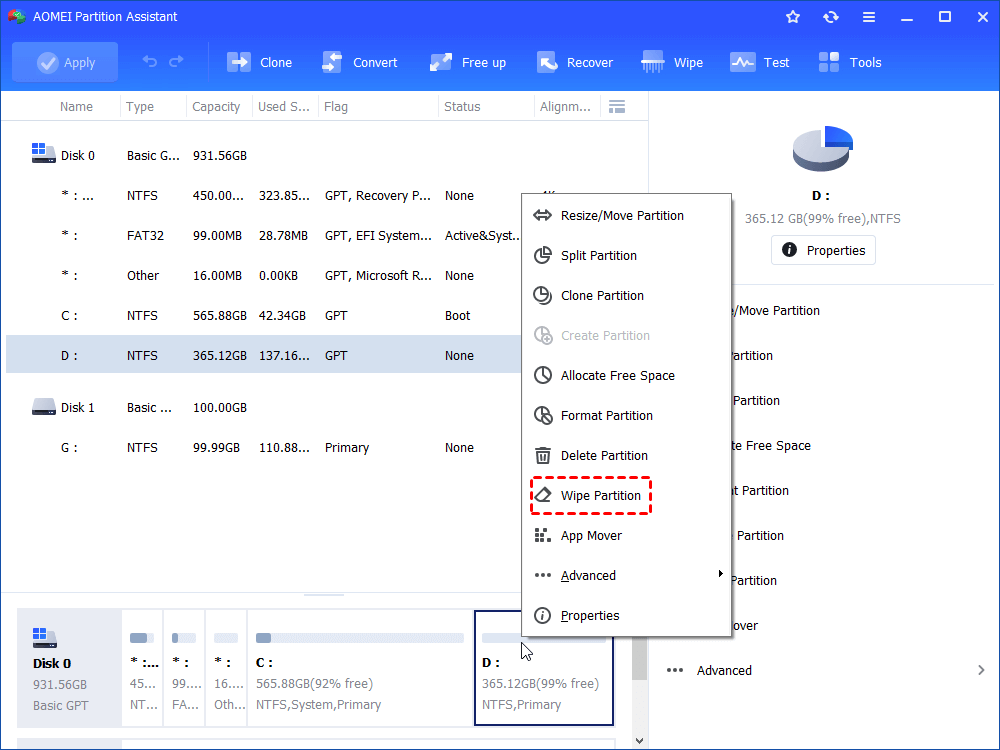Open the Convert tool menu

360,62
